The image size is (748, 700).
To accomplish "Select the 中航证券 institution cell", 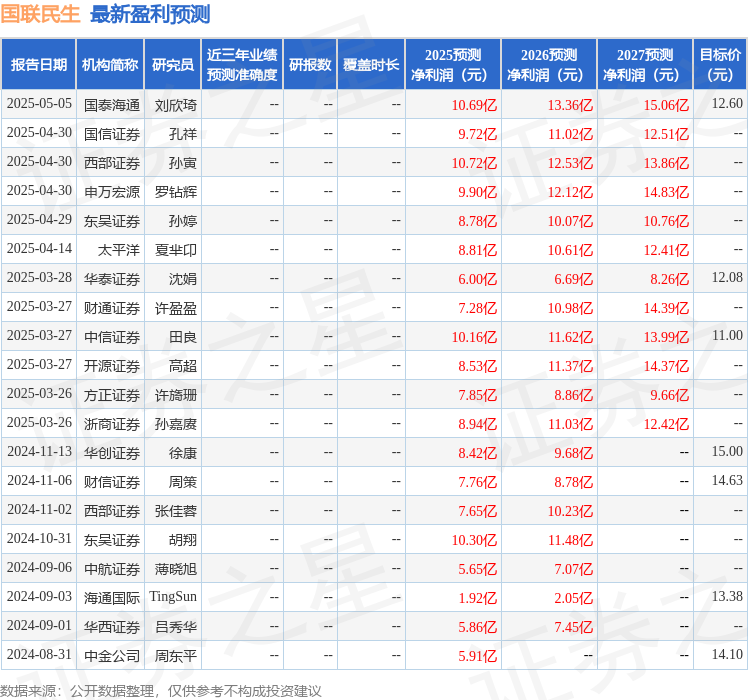I will click(x=112, y=569).
